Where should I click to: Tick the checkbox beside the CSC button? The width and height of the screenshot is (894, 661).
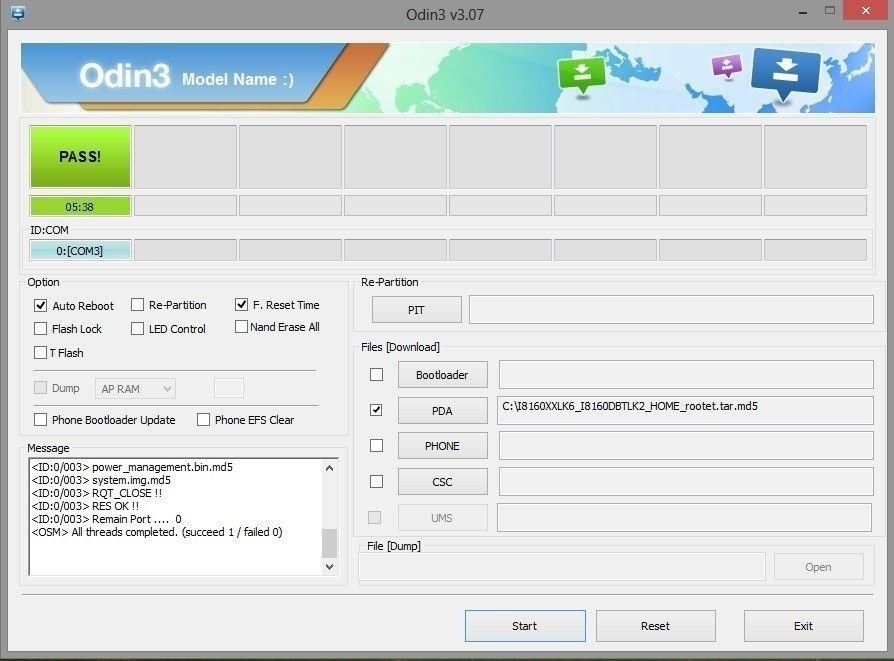pyautogui.click(x=376, y=482)
